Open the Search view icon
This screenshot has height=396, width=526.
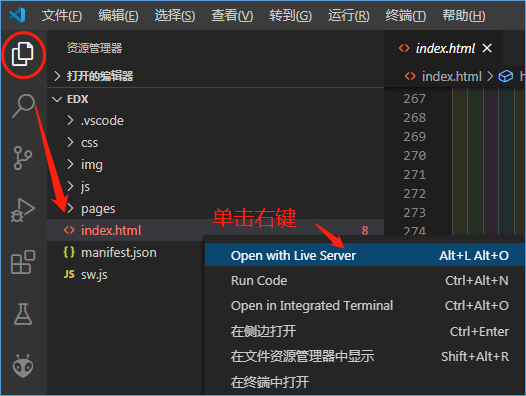tap(23, 105)
